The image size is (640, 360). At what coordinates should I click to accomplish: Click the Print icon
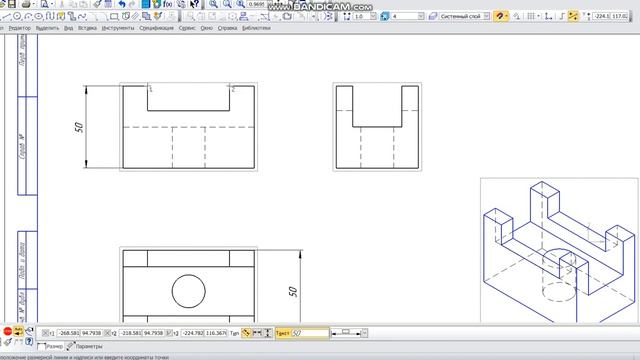click(26, 4)
